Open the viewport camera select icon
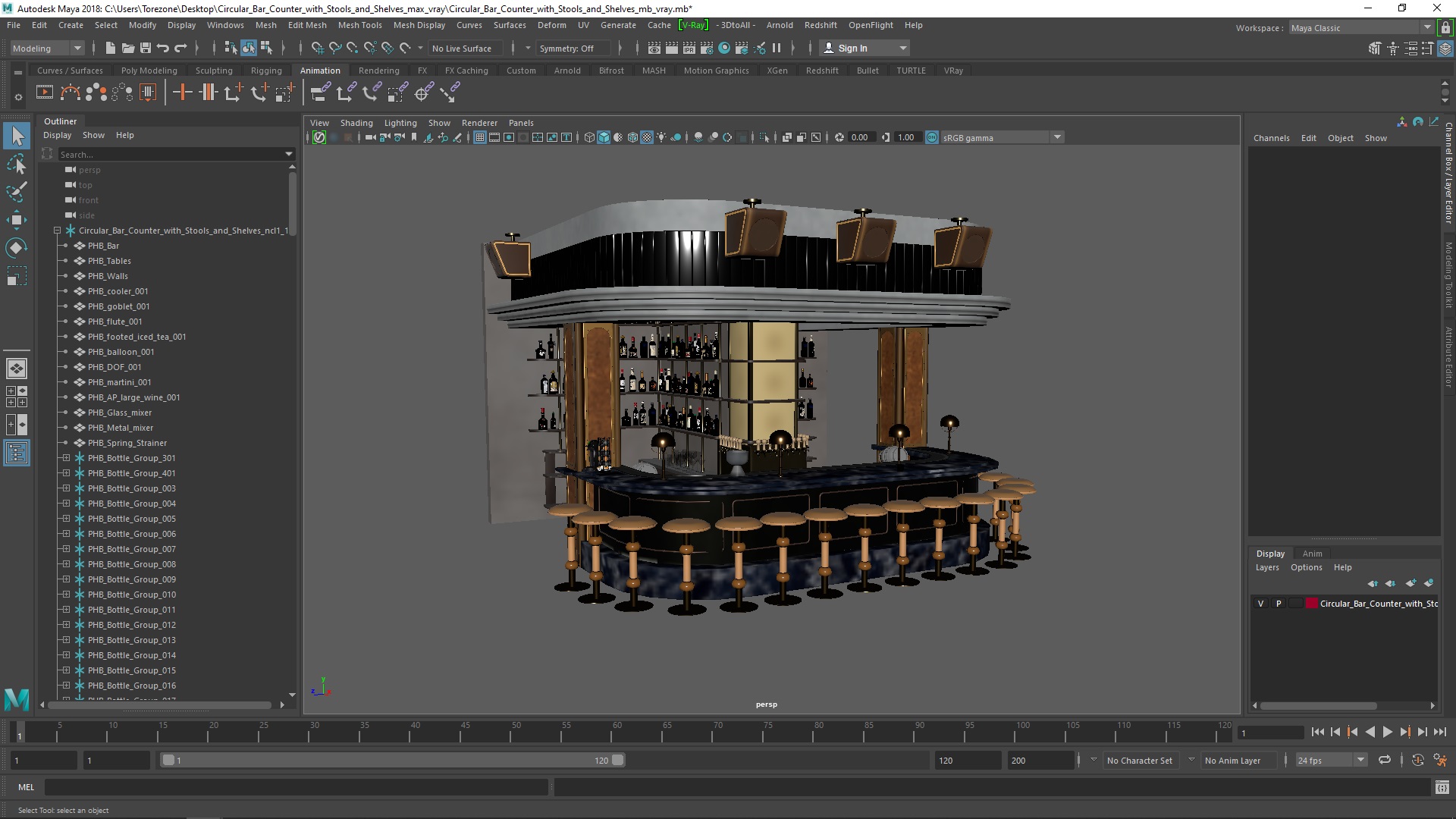The image size is (1456, 819). tap(369, 137)
